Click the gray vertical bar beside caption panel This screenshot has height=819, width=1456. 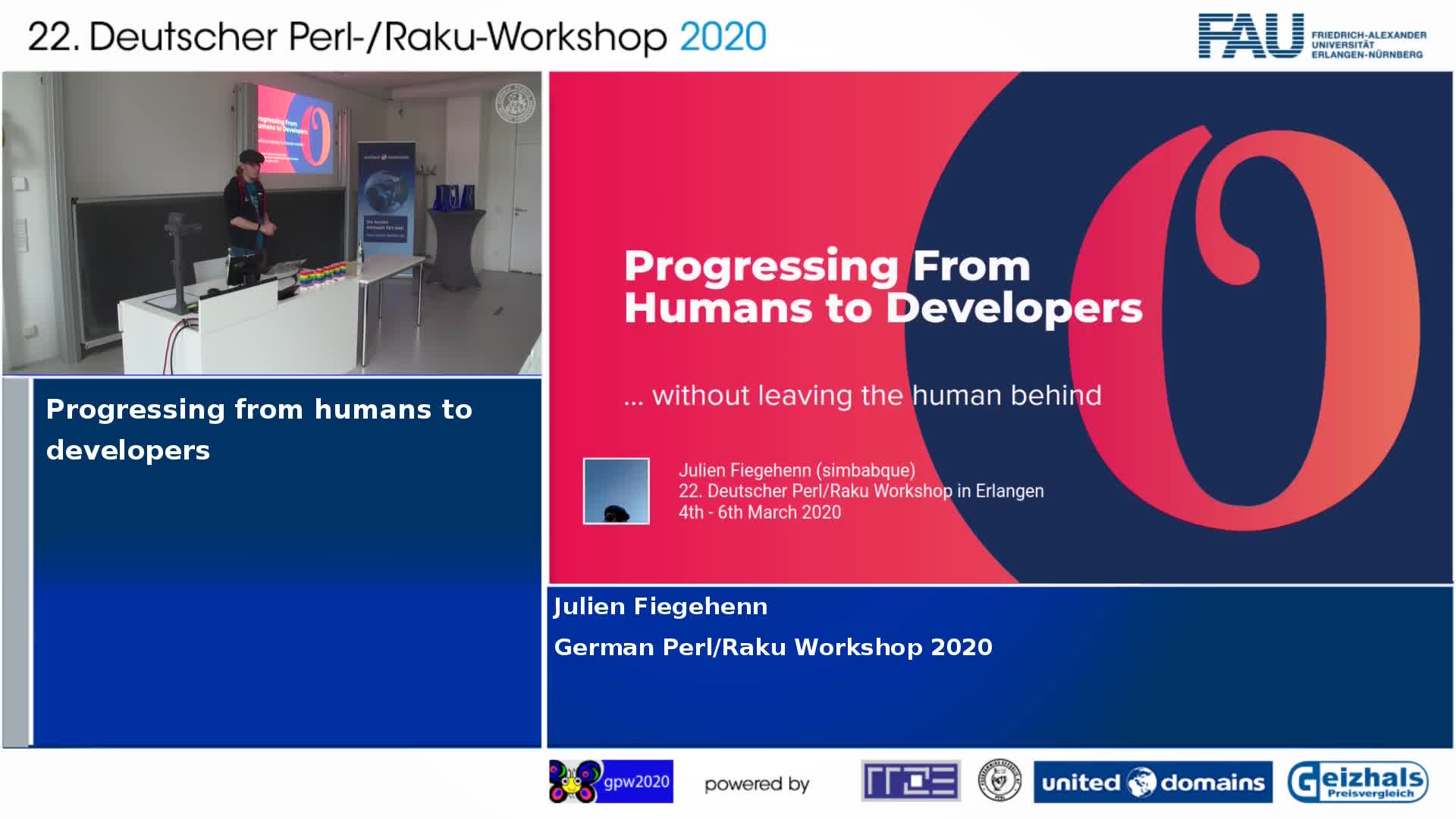click(x=16, y=562)
